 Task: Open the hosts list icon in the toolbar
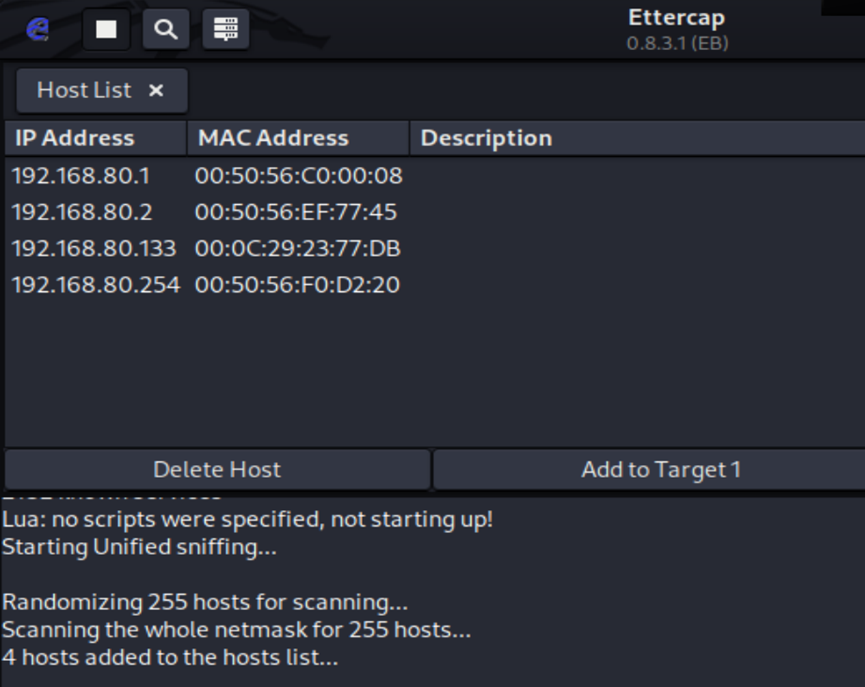pyautogui.click(x=226, y=30)
